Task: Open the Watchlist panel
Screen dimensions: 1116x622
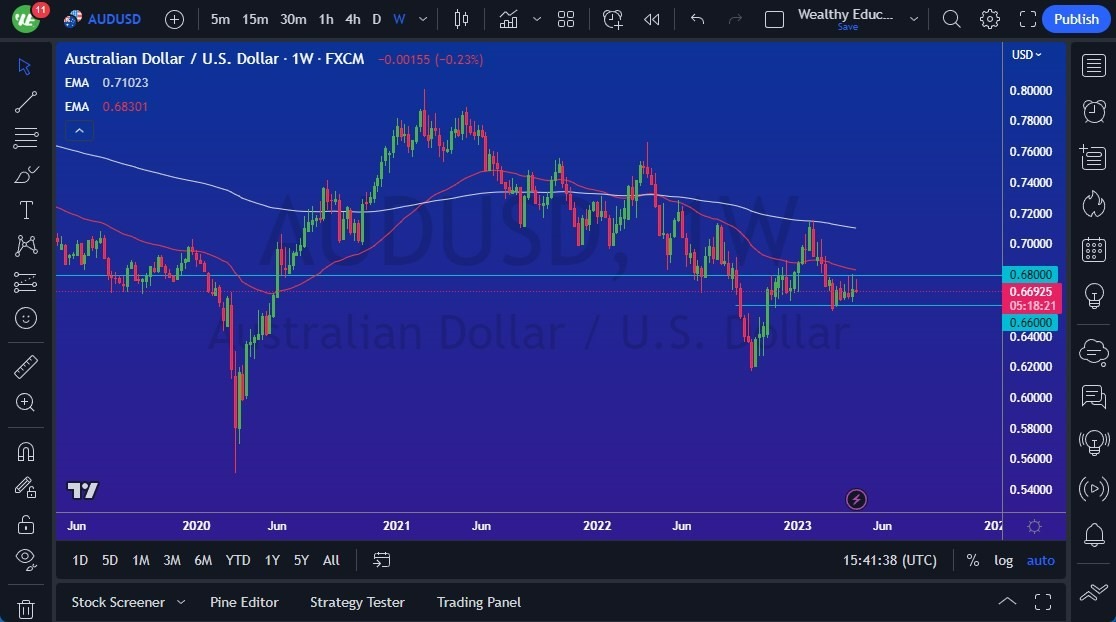Action: point(1094,65)
